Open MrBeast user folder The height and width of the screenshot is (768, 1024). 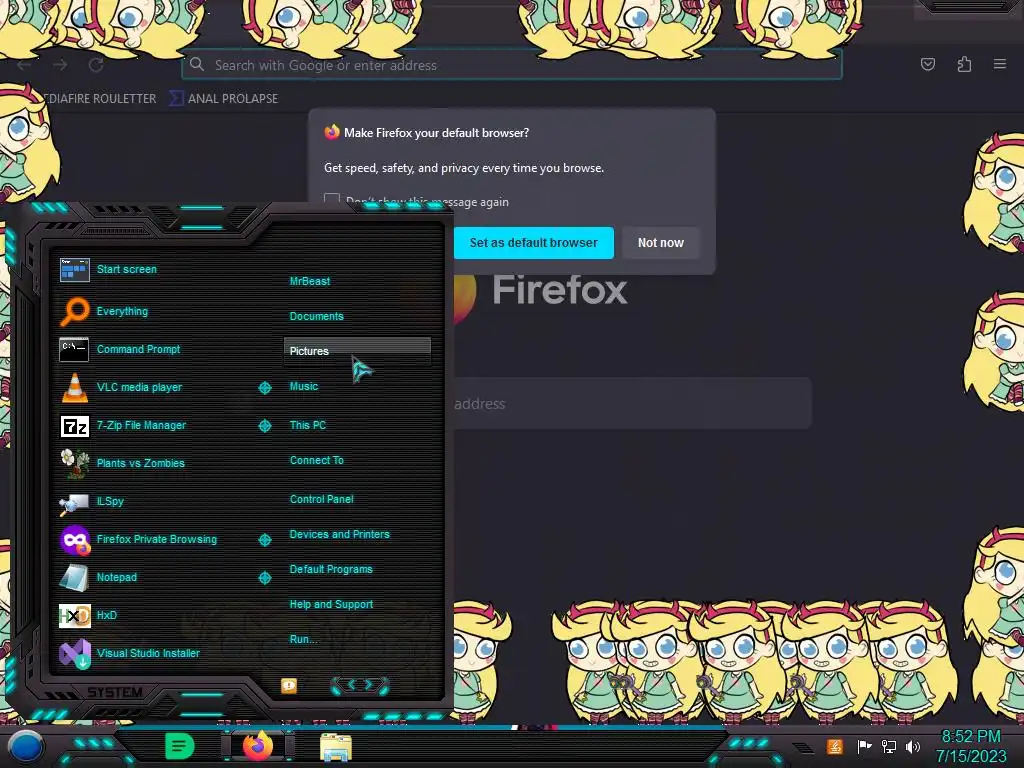coord(310,281)
